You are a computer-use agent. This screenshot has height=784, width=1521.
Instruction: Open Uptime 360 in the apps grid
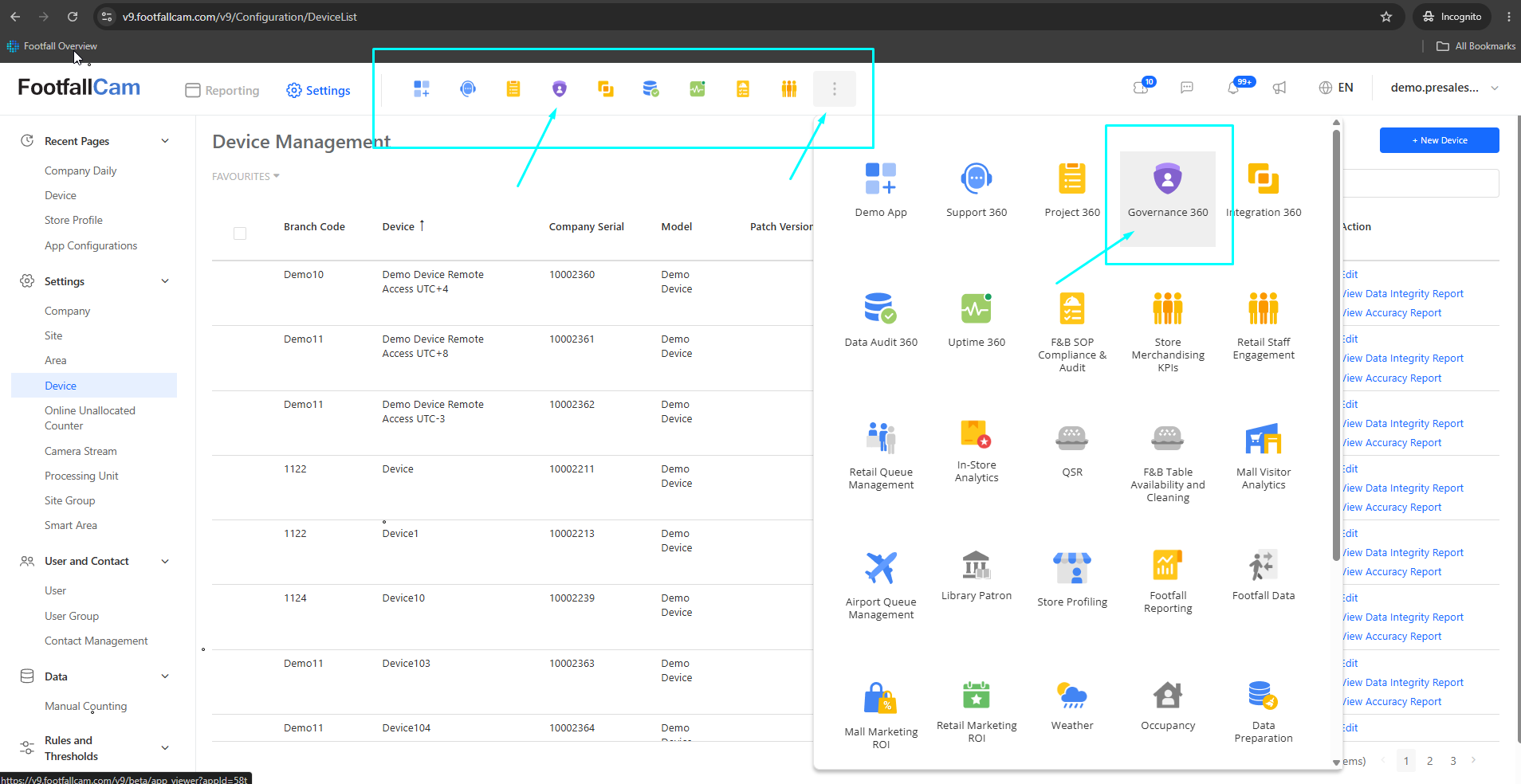coord(977,320)
